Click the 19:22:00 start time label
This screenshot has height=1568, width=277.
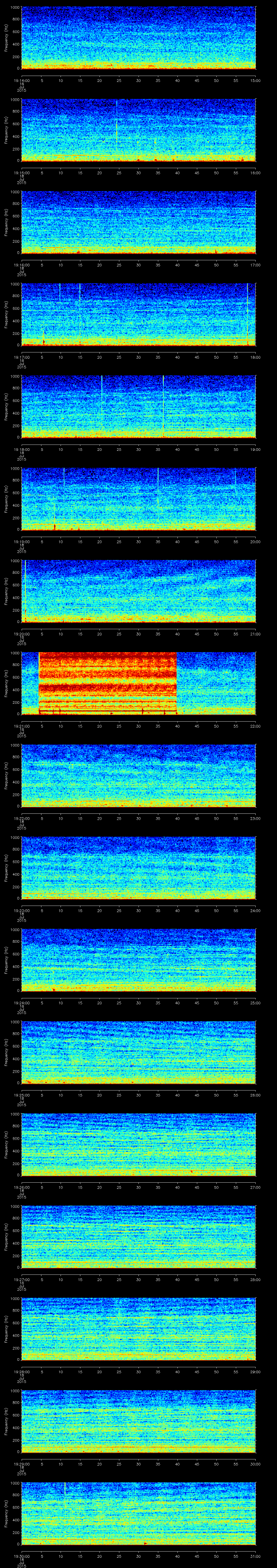(x=21, y=818)
